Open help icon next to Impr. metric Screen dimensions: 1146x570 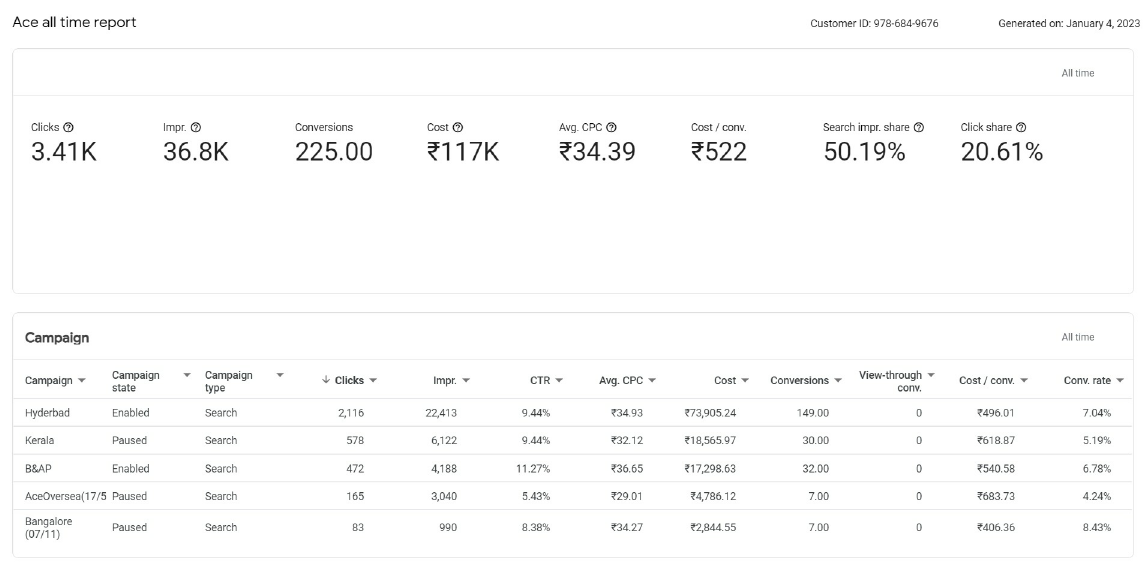click(196, 127)
